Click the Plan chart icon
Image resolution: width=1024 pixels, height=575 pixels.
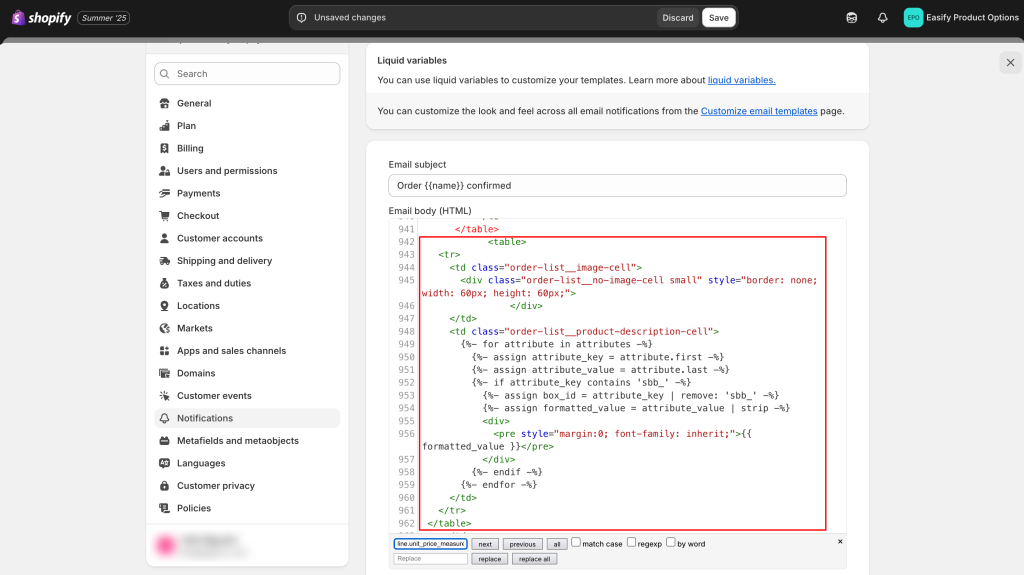(165, 125)
